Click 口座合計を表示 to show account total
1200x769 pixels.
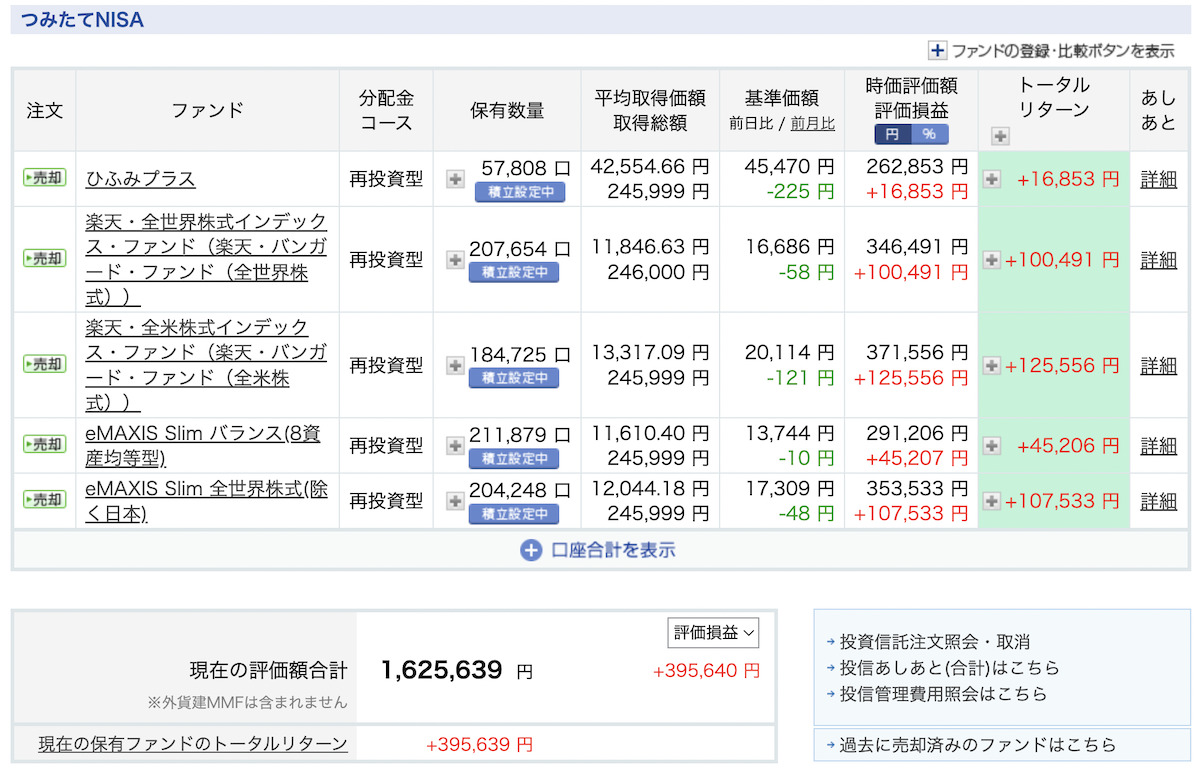point(598,550)
